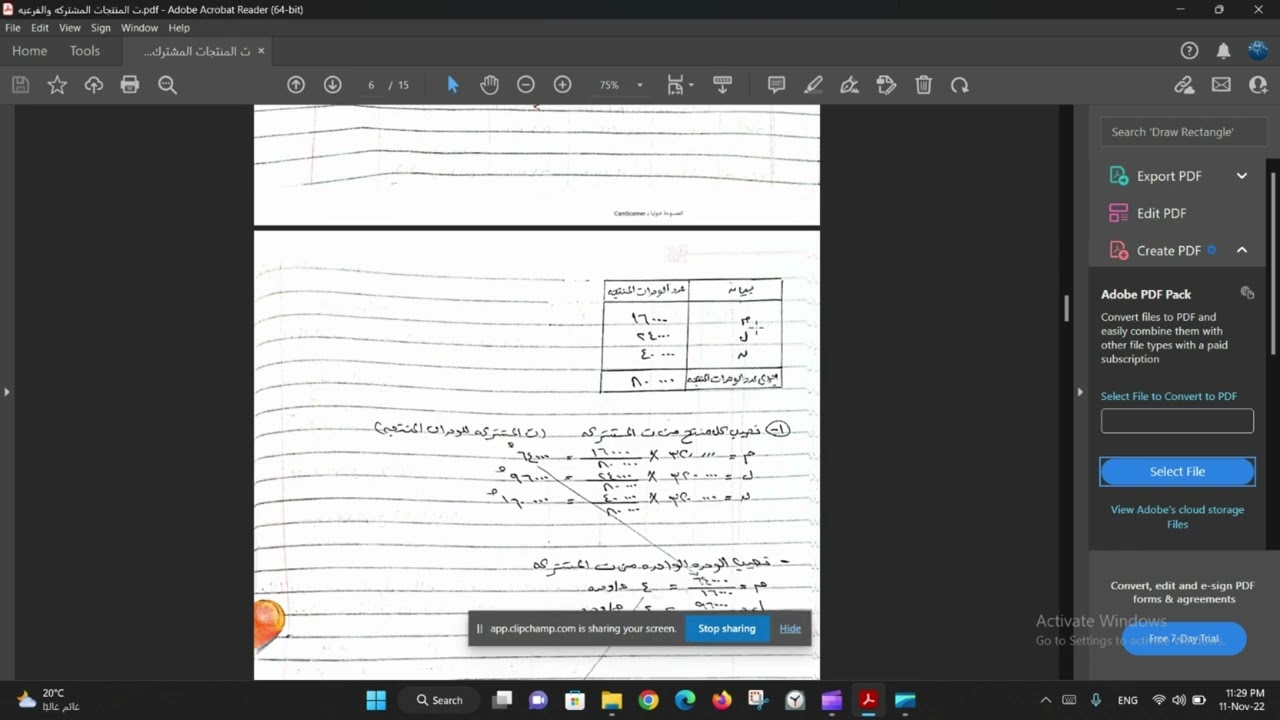The width and height of the screenshot is (1280, 720).
Task: Open the fit page options
Action: pos(680,85)
